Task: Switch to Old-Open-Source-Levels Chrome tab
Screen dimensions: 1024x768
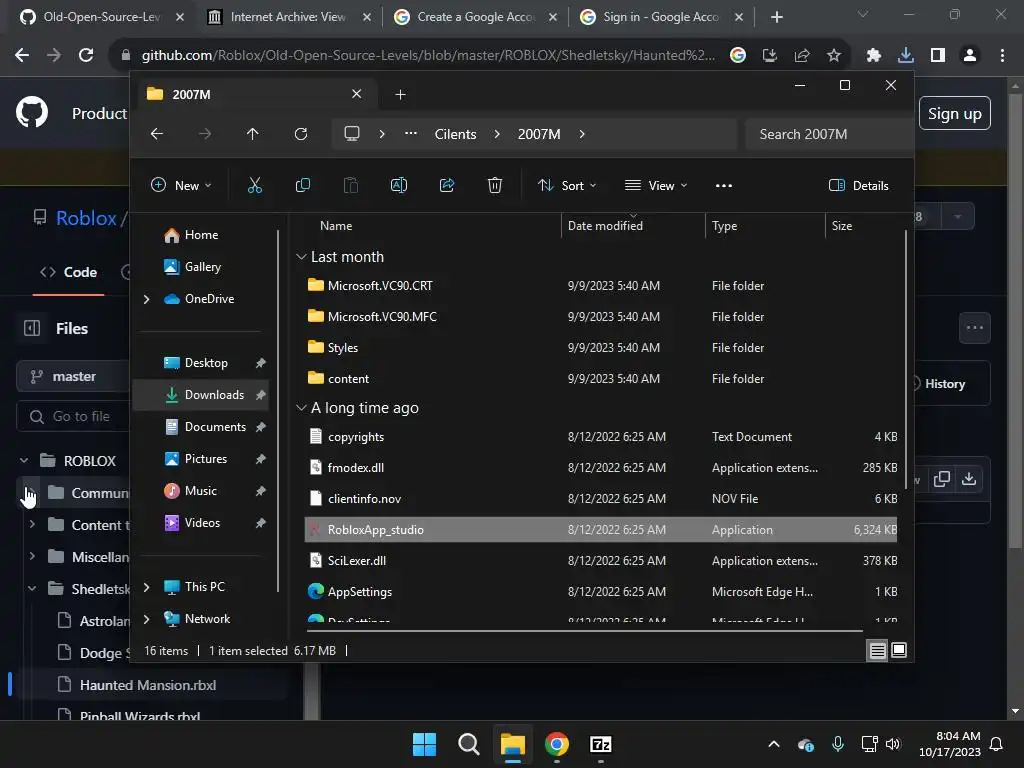Action: click(x=101, y=17)
